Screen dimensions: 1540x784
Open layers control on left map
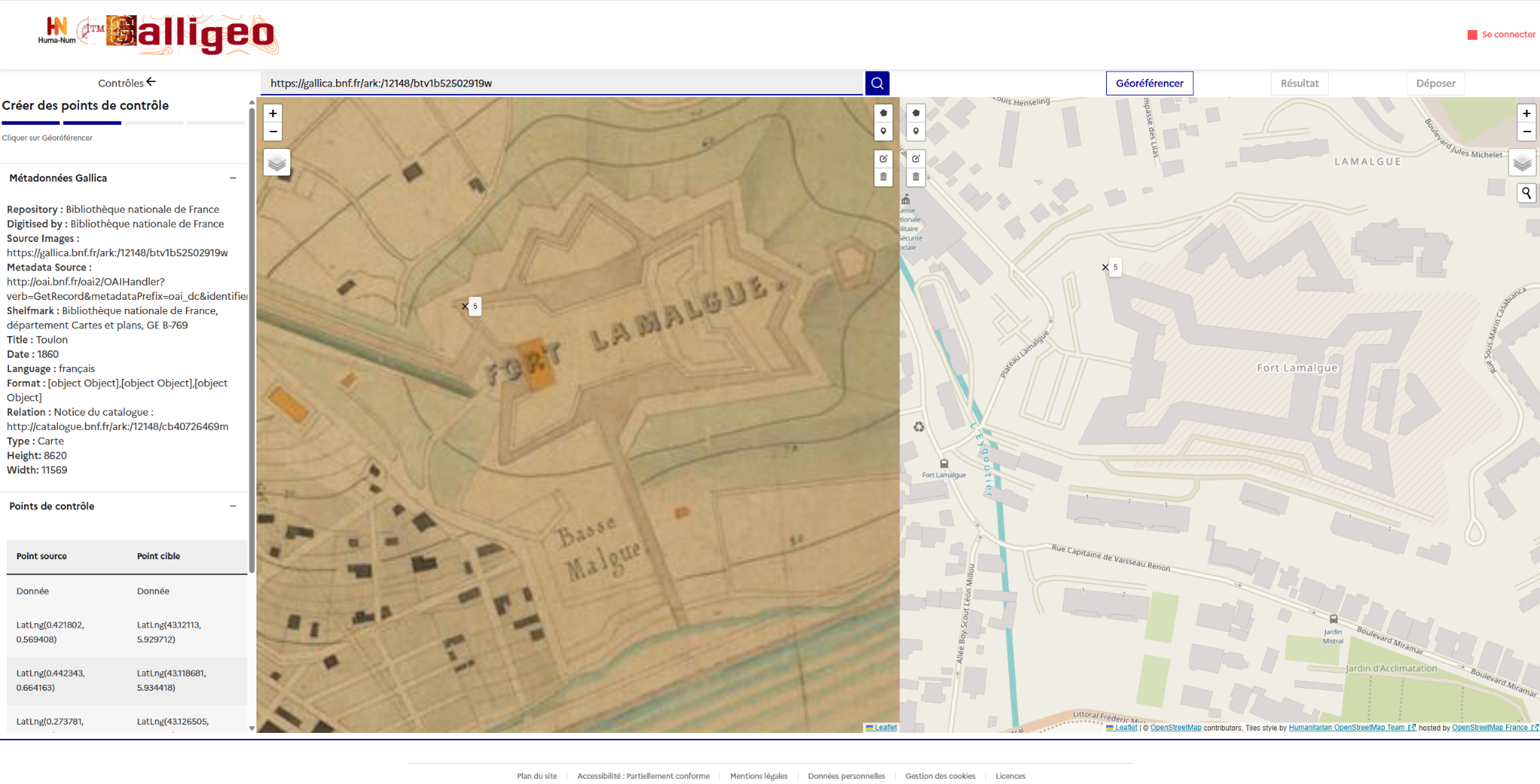277,162
